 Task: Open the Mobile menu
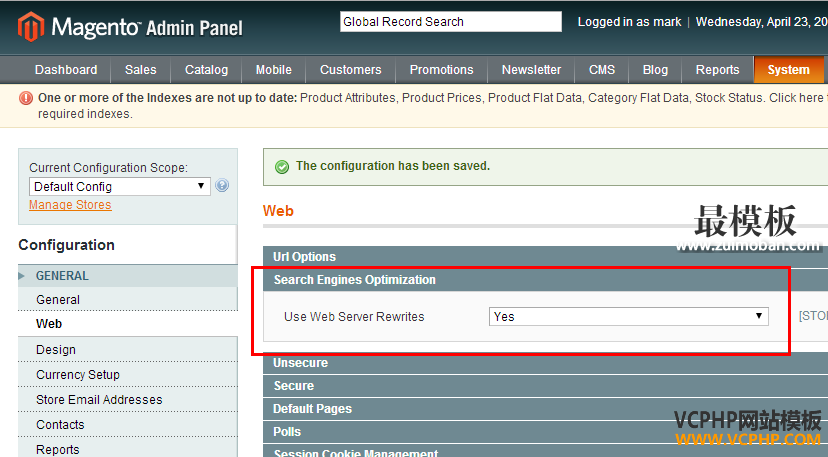pos(274,70)
